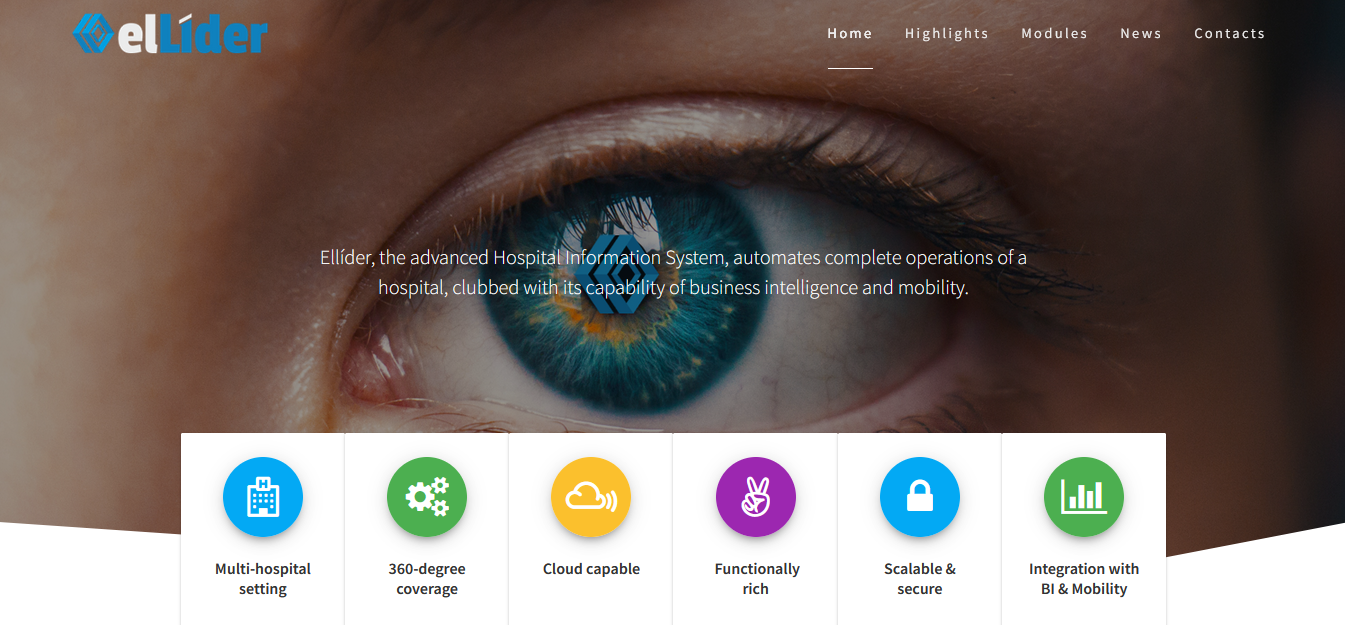Click the Scalable & secure label

click(920, 579)
